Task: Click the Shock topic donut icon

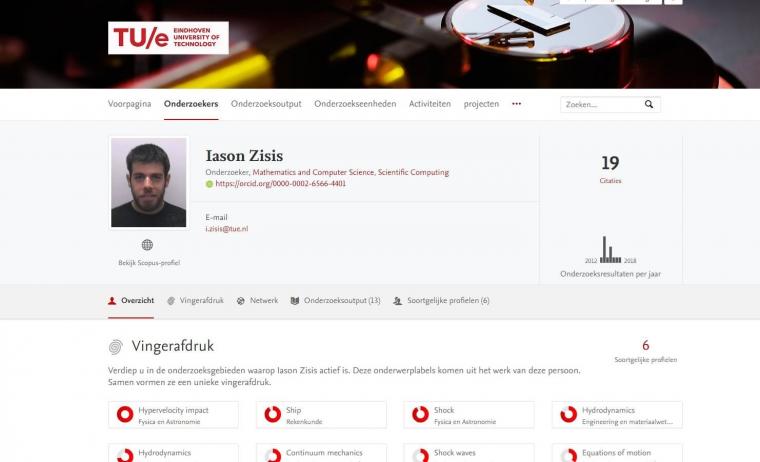Action: pos(421,414)
